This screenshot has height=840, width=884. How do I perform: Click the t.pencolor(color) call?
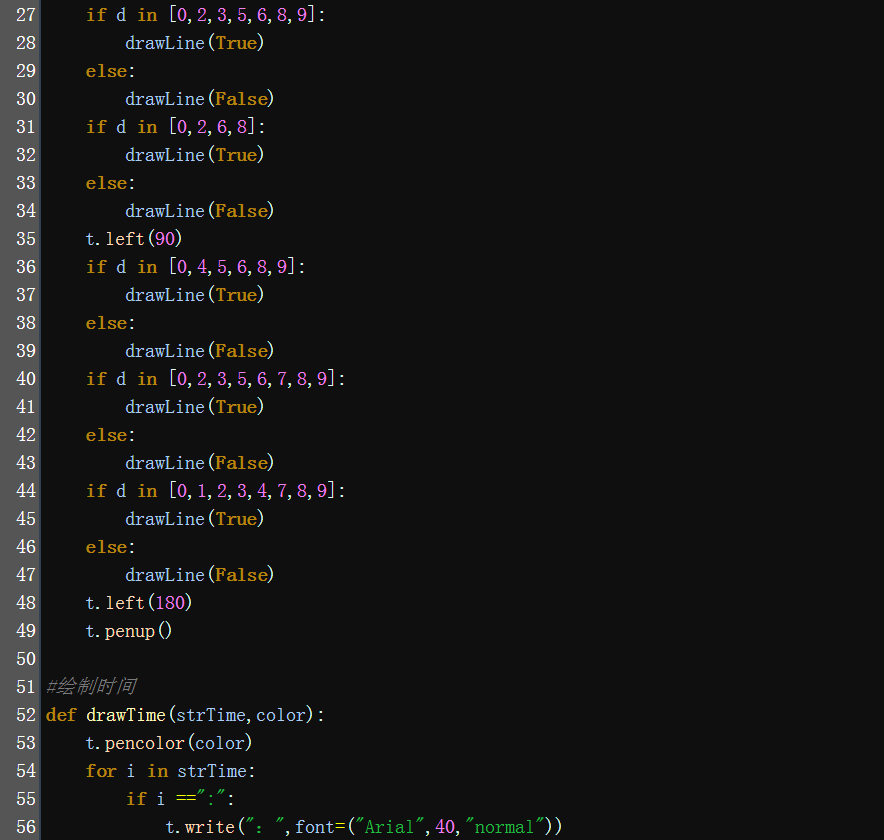click(169, 743)
